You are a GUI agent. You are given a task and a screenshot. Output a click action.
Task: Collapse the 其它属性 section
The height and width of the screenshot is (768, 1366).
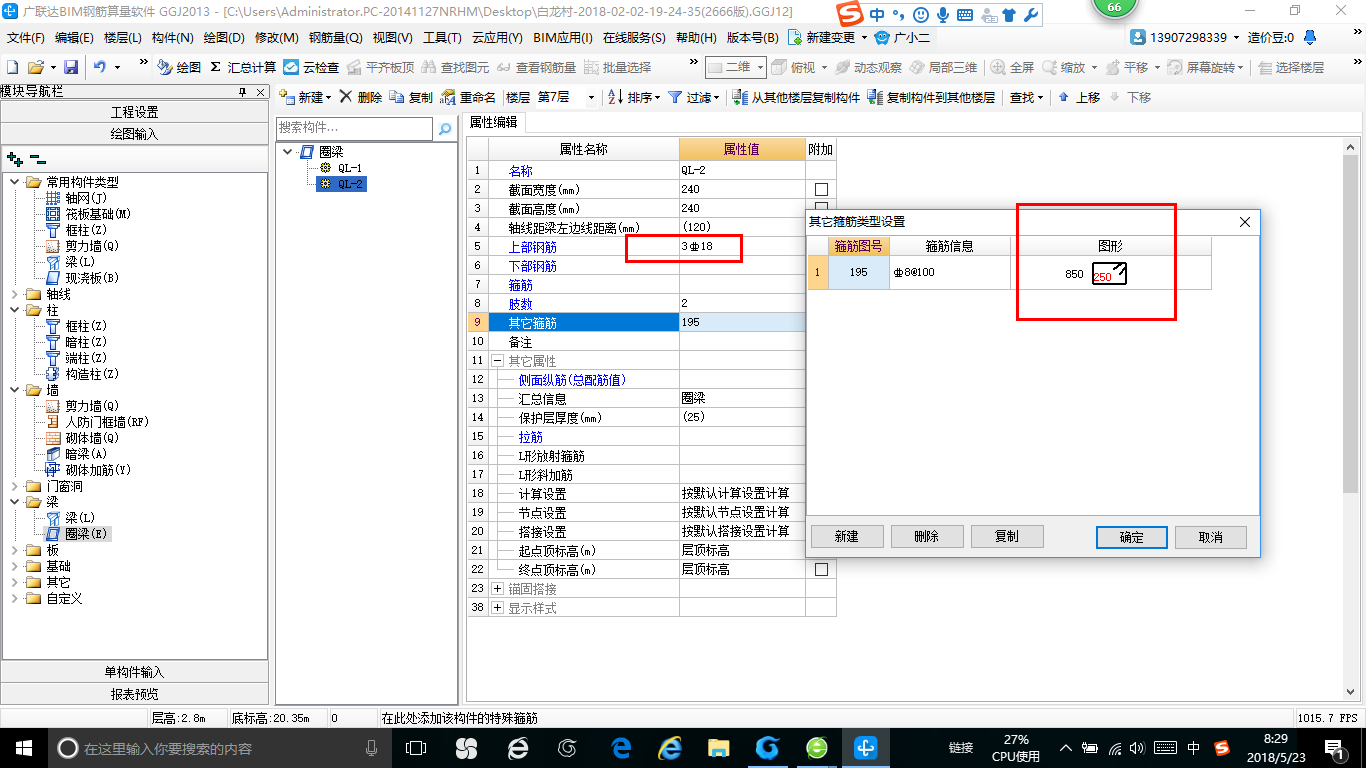[x=497, y=361]
